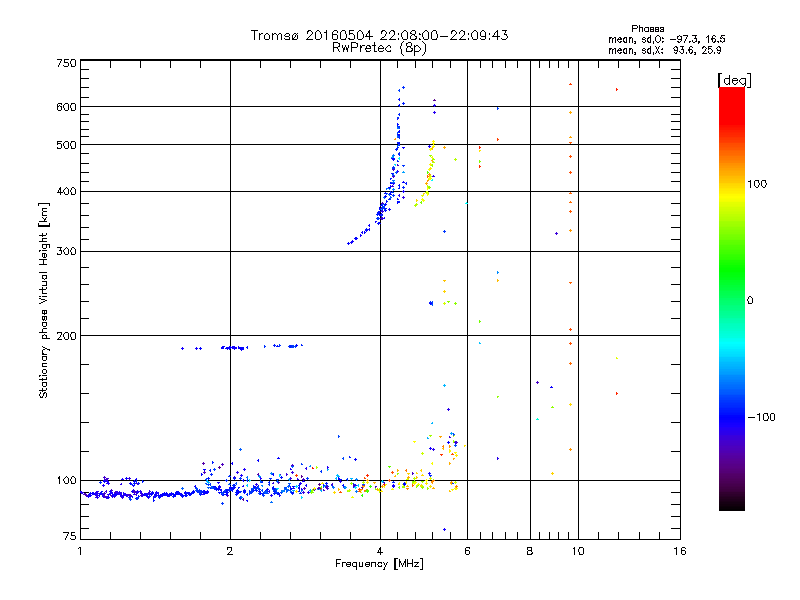Click the plot title "Tromsø 20160504 22:08:00-22:09:43"
The width and height of the screenshot is (800, 600).
[379, 35]
